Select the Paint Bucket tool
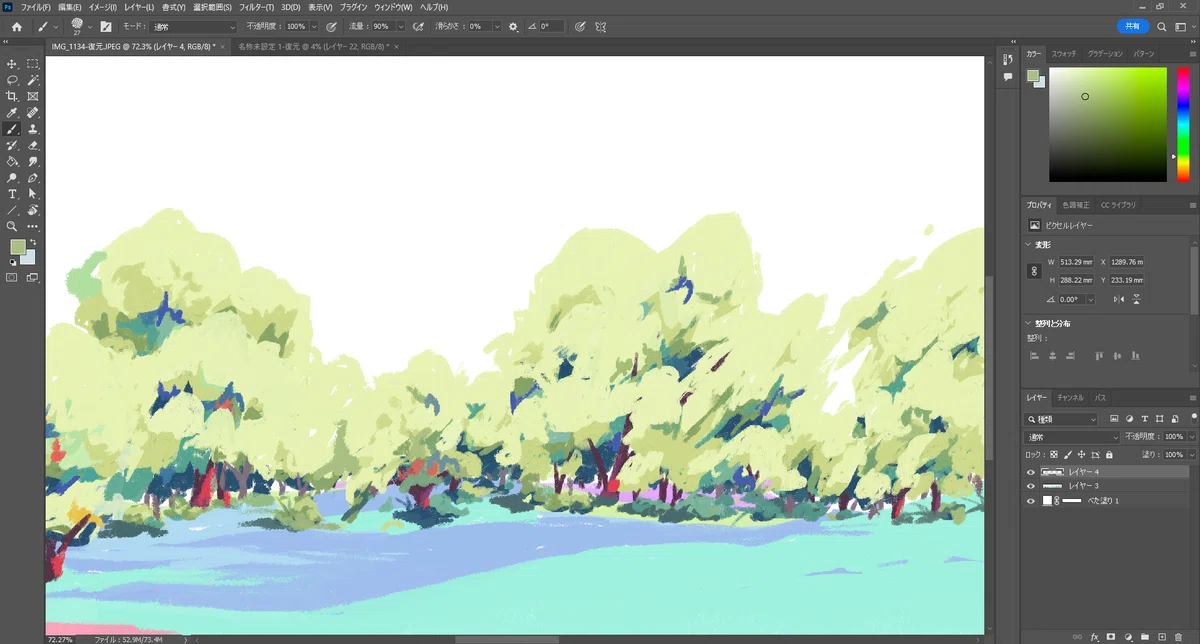The height and width of the screenshot is (644, 1200). [x=13, y=161]
